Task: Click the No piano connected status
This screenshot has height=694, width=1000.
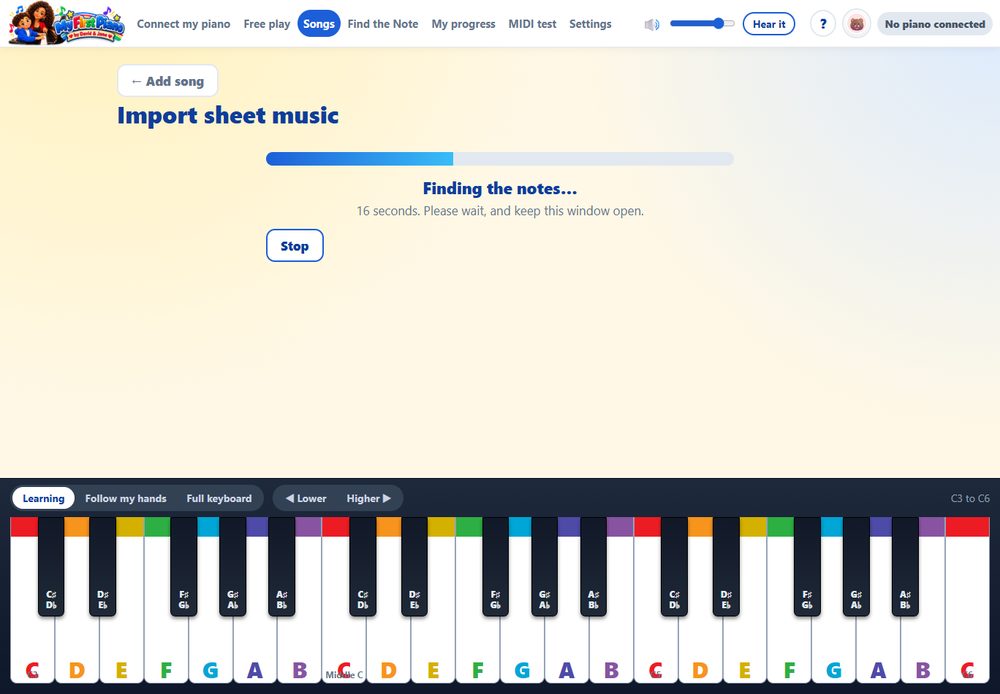Action: pyautogui.click(x=934, y=24)
